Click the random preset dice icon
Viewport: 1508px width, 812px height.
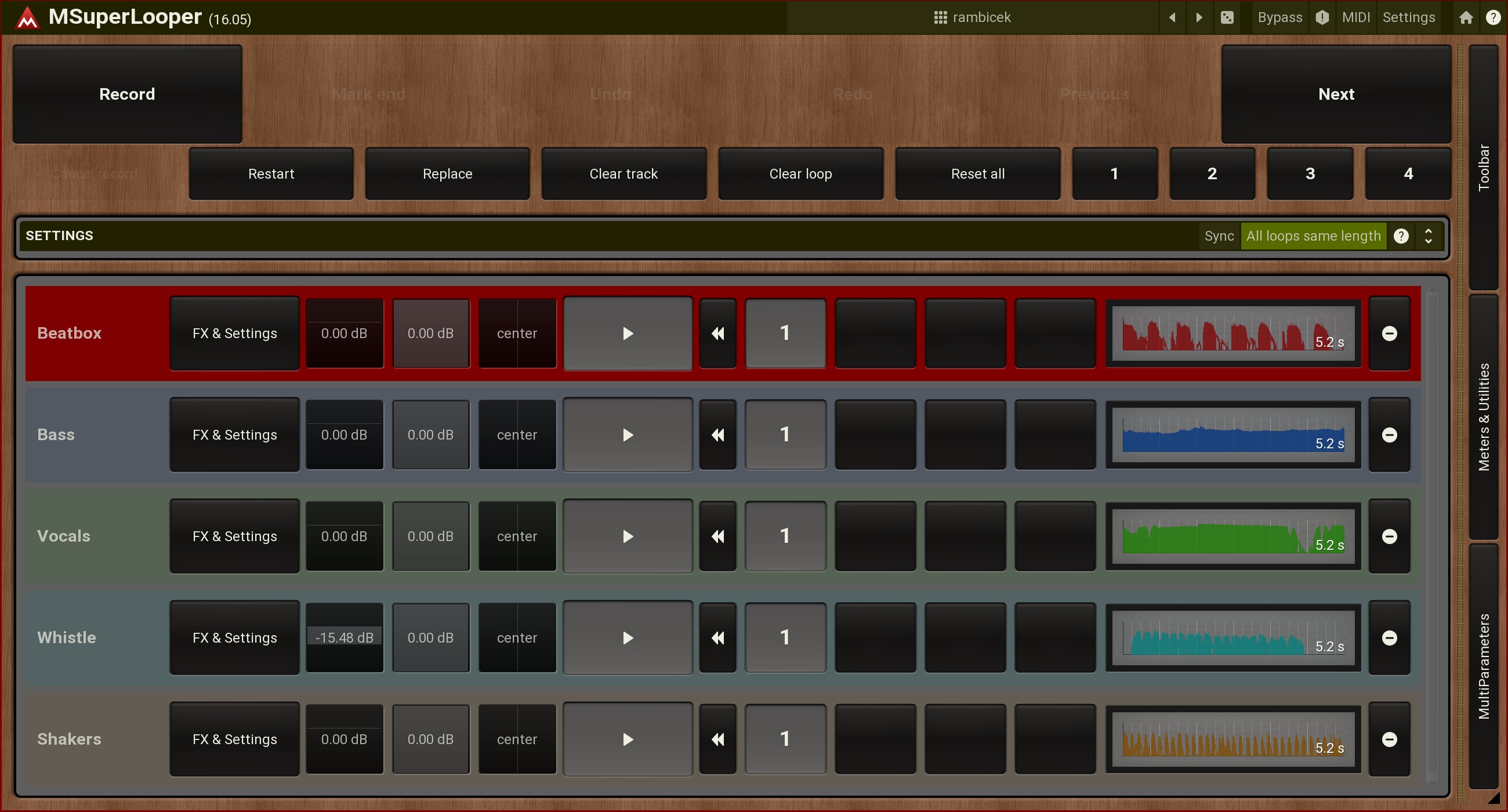point(1227,17)
